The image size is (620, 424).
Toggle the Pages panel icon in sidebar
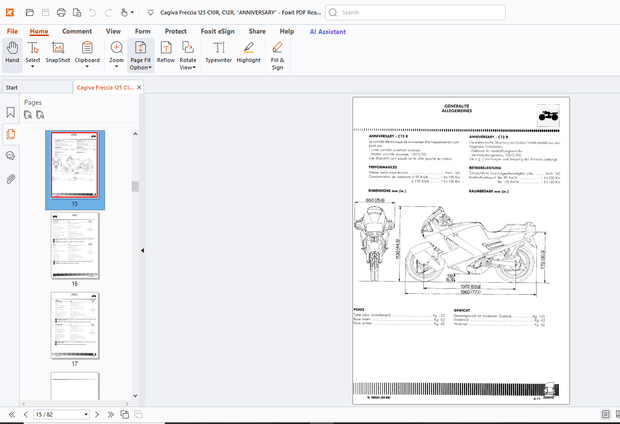pos(11,134)
